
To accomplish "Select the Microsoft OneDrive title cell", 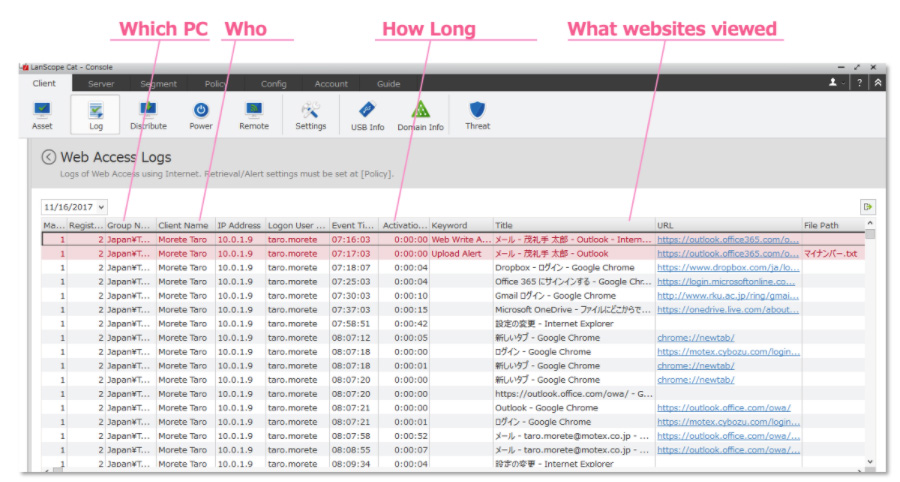I will (x=574, y=310).
